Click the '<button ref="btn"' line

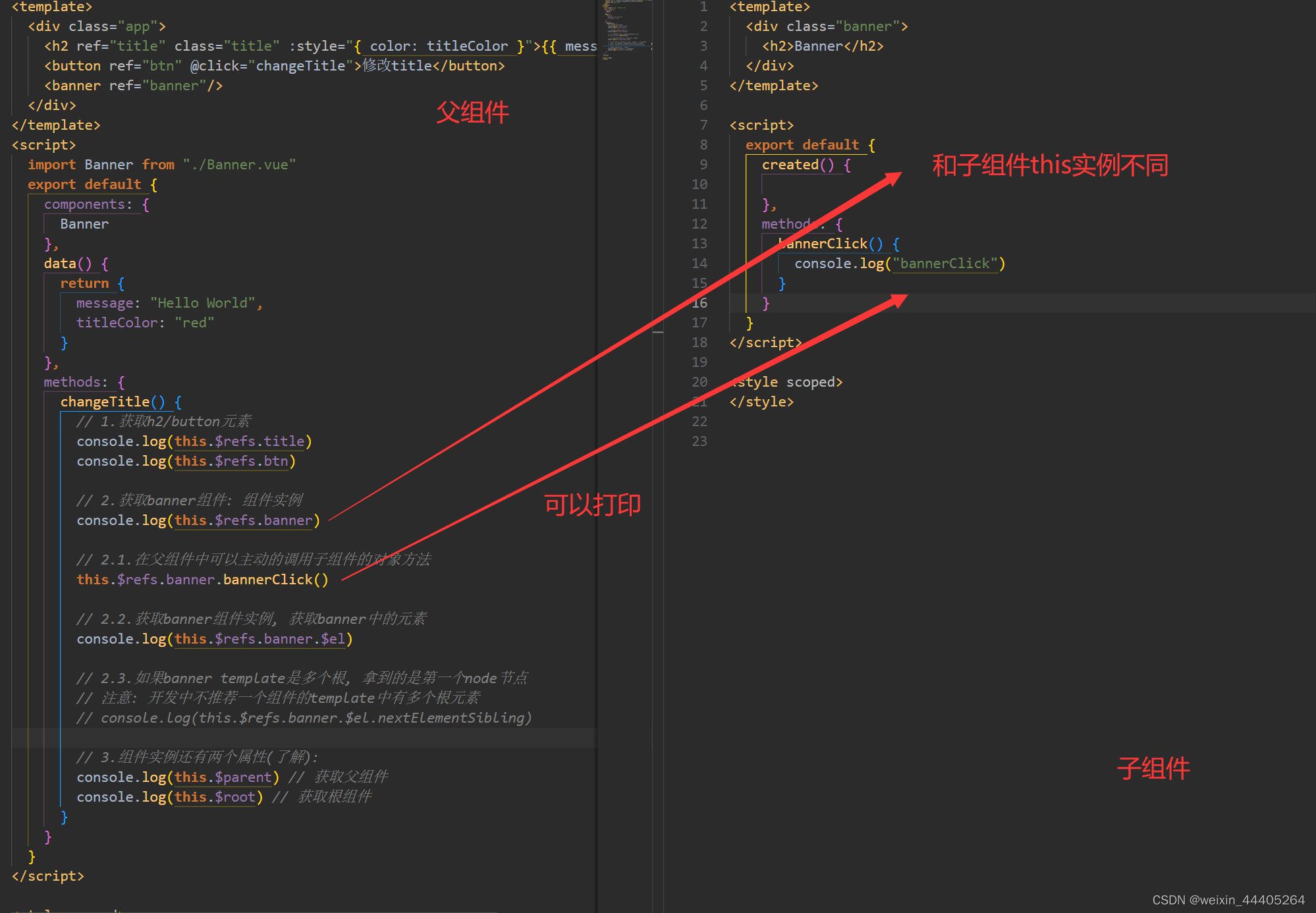(x=274, y=66)
